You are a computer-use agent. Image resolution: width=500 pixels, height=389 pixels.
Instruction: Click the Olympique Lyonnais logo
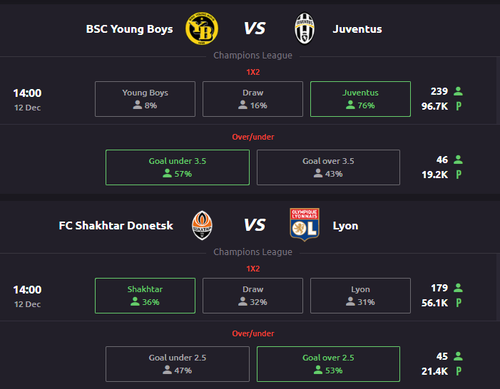tap(304, 225)
